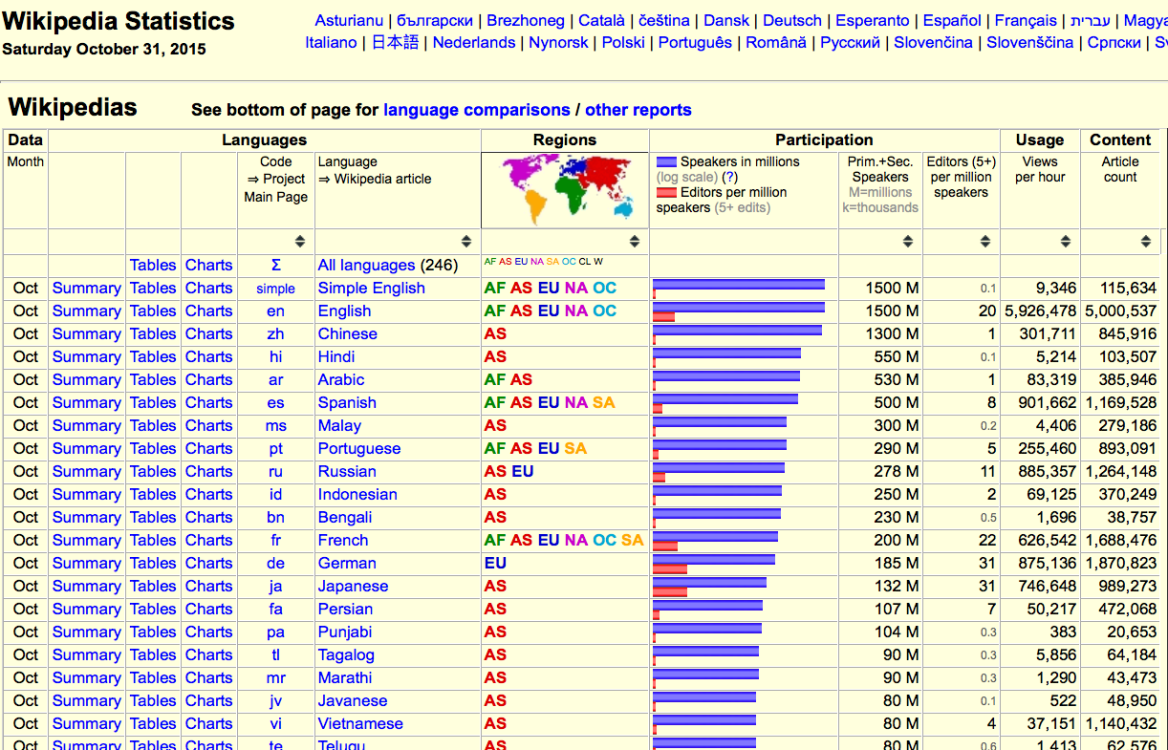Switch to Nederlands language version
Screen dimensions: 1168x750
click(474, 42)
